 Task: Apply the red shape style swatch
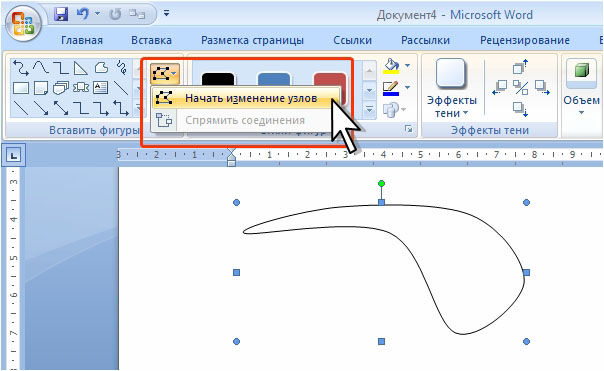330,79
